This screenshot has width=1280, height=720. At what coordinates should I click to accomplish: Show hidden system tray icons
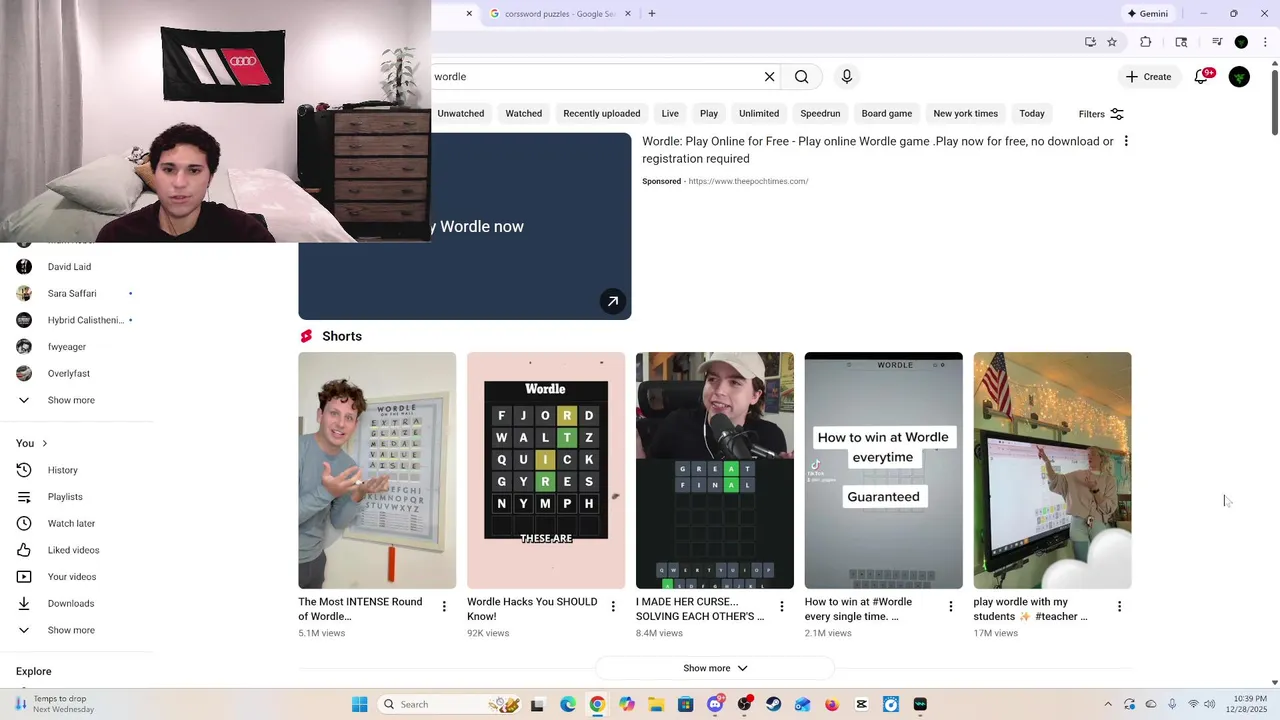tap(1107, 704)
